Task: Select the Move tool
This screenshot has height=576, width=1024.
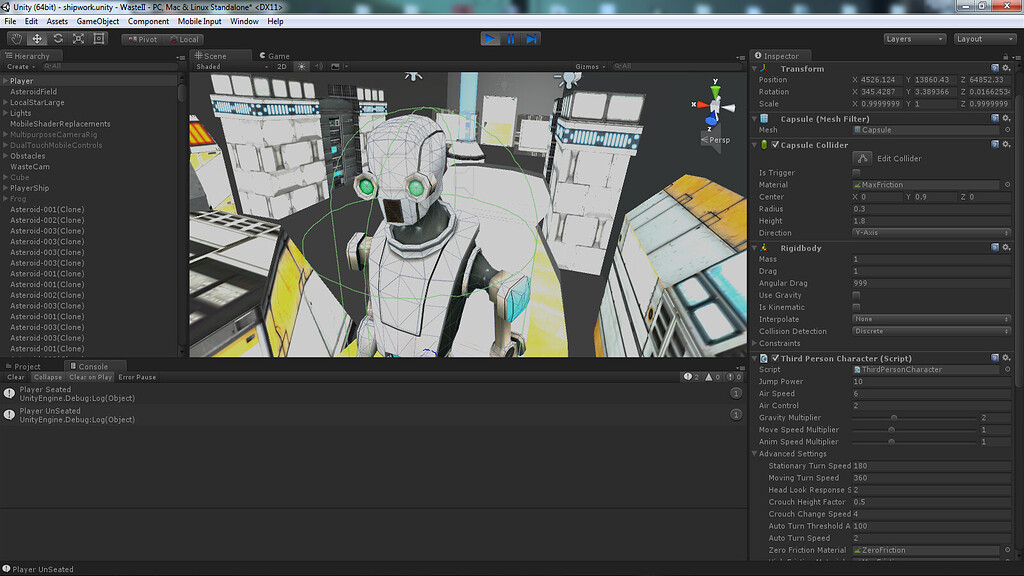Action: point(36,38)
